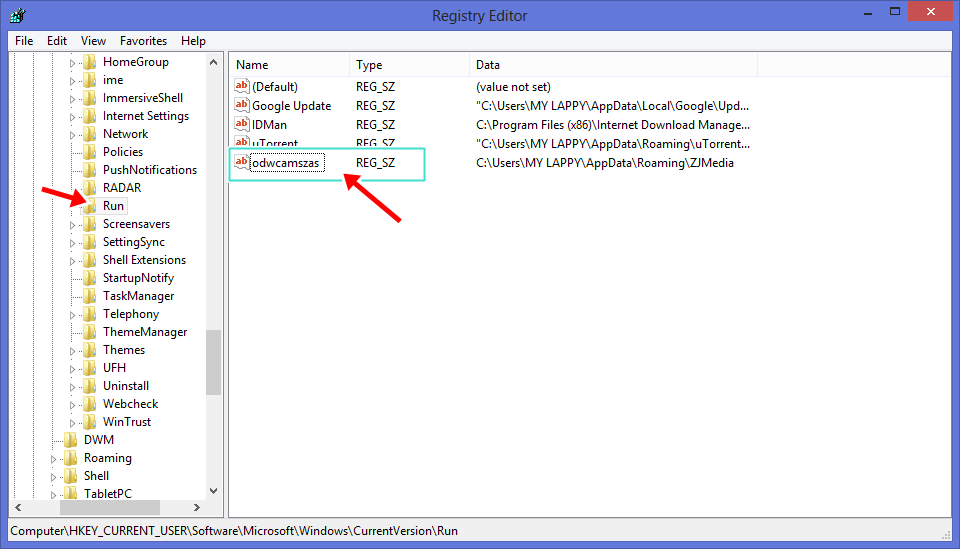Screen dimensions: 960x549
Task: Click the Google Update string value icon
Action: (242, 105)
